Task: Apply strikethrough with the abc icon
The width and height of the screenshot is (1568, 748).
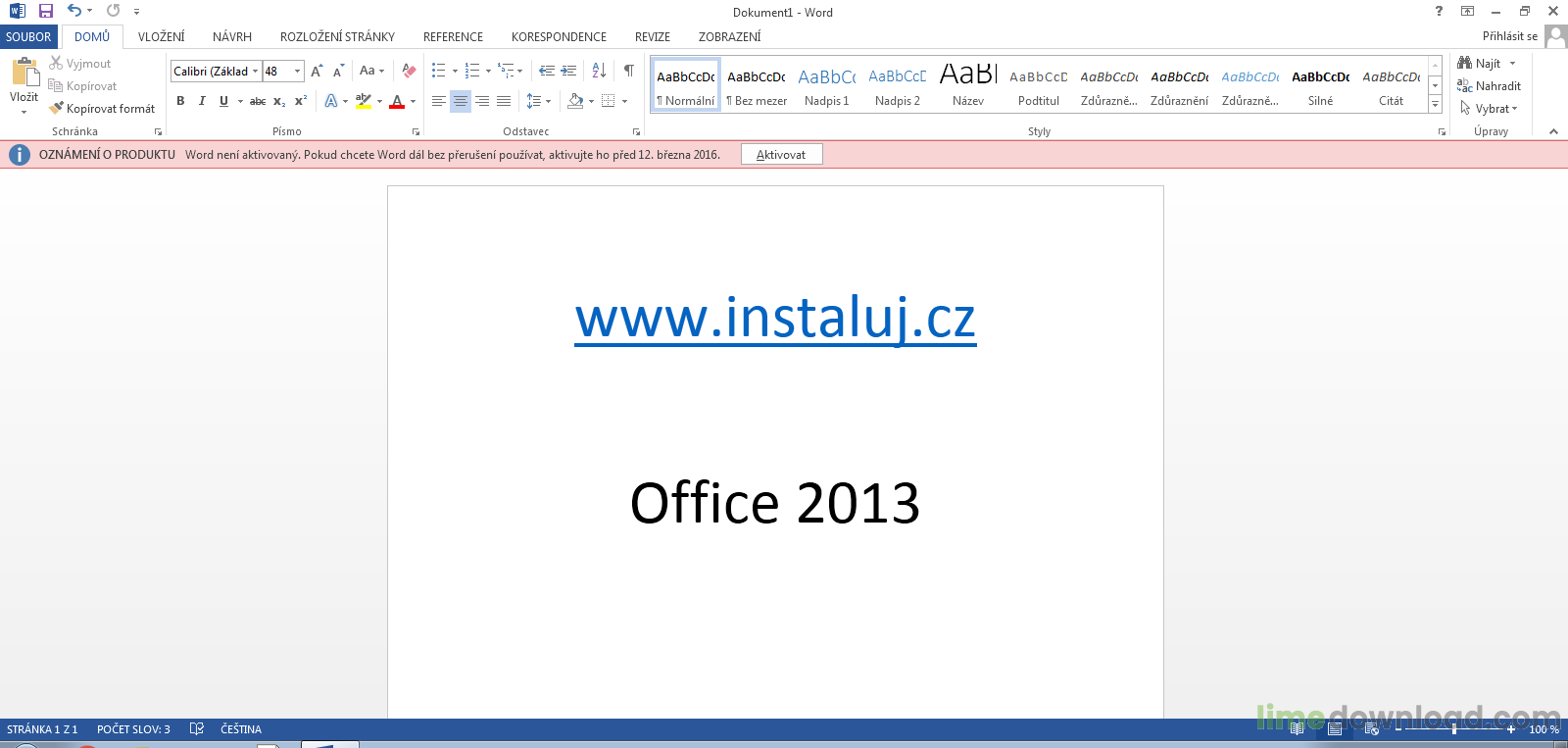Action: pyautogui.click(x=258, y=101)
